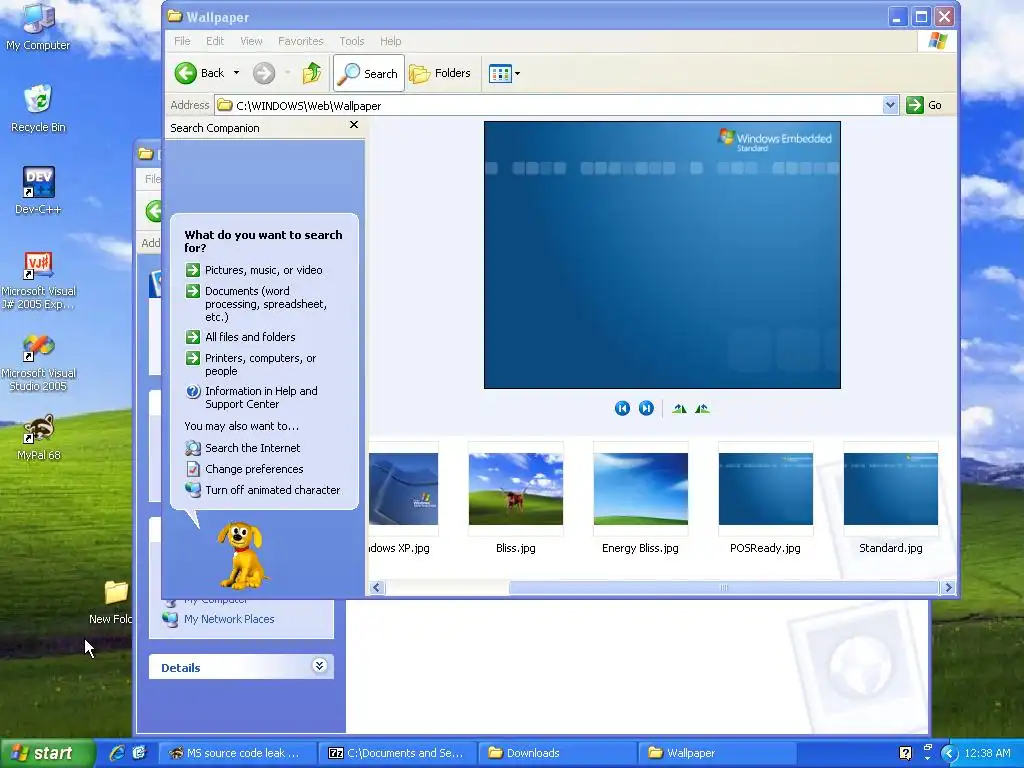The height and width of the screenshot is (768, 1024).
Task: Expand the address bar dropdown arrow
Action: click(x=890, y=104)
